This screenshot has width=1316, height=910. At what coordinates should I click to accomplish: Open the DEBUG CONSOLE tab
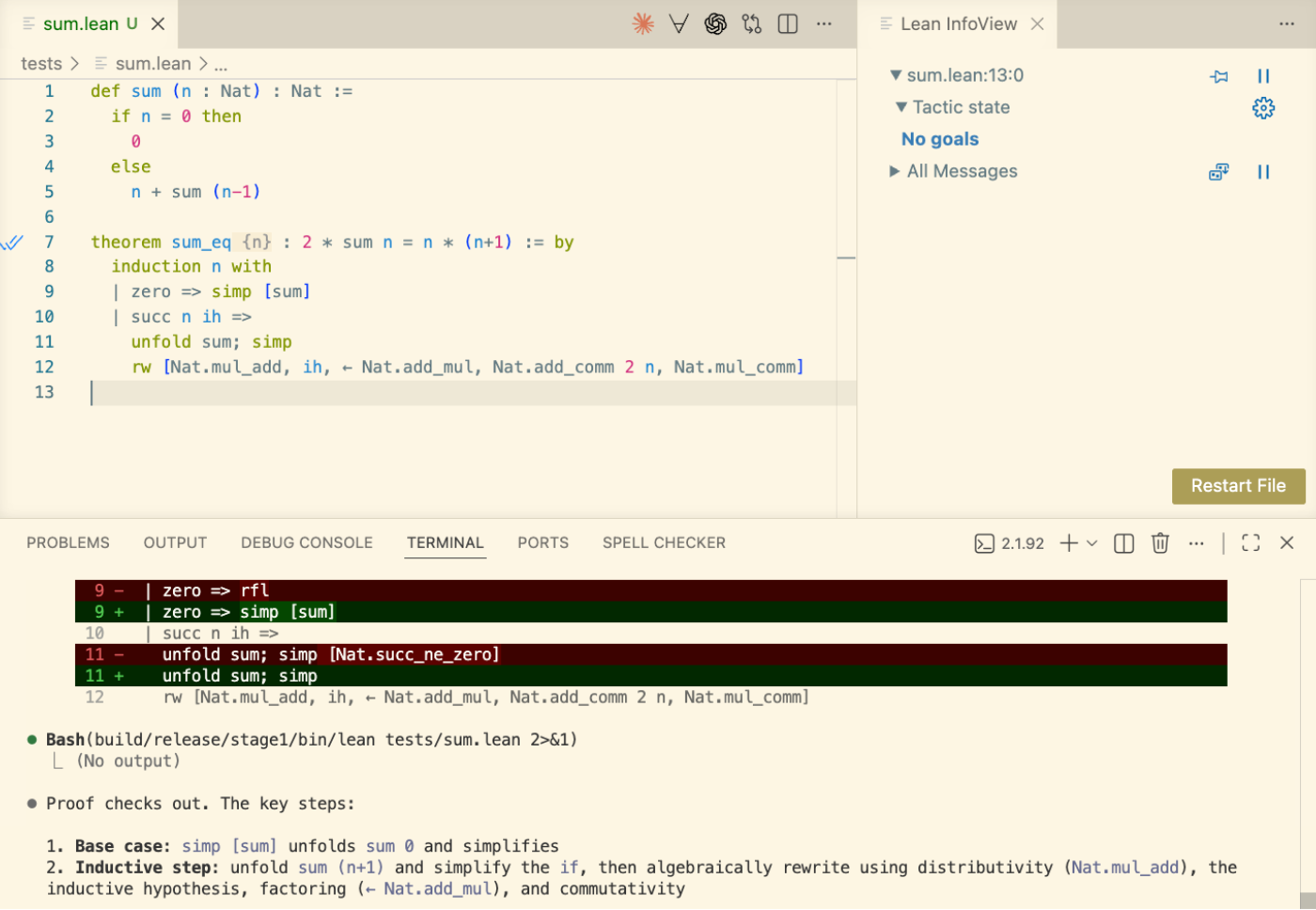coord(306,543)
